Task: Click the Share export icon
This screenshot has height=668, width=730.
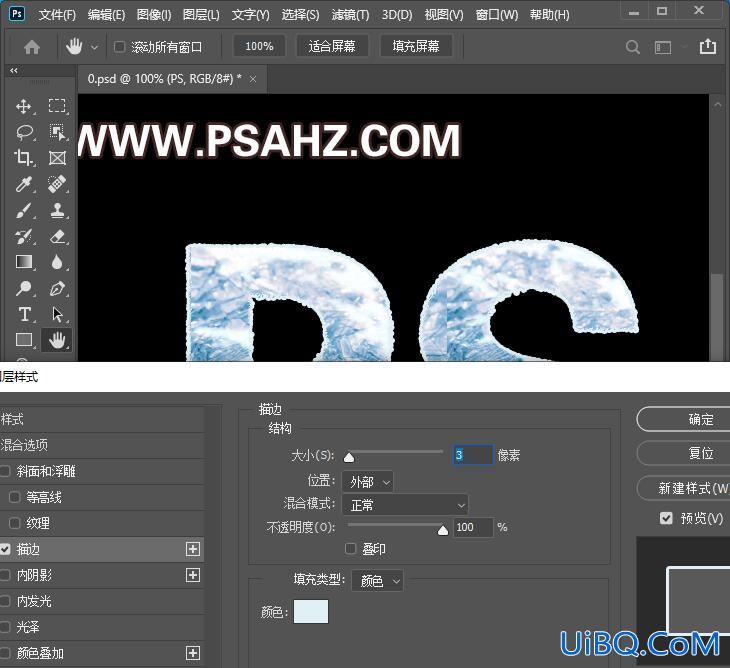Action: tap(708, 47)
